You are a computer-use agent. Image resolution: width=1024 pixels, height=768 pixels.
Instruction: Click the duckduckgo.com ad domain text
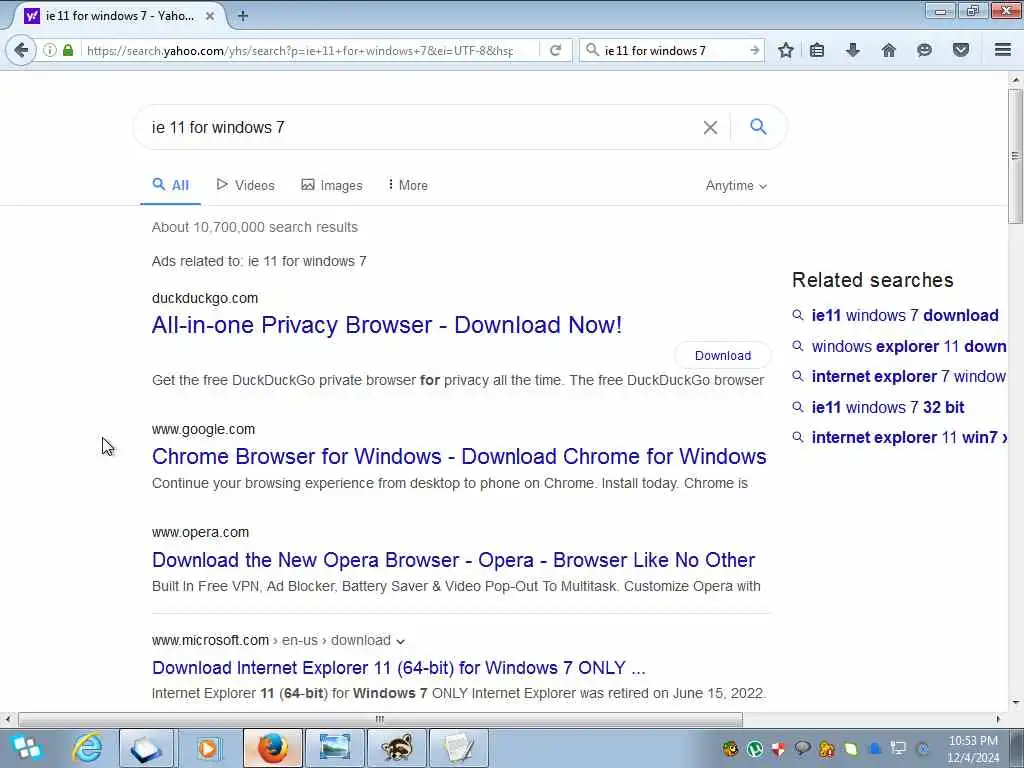pyautogui.click(x=205, y=298)
